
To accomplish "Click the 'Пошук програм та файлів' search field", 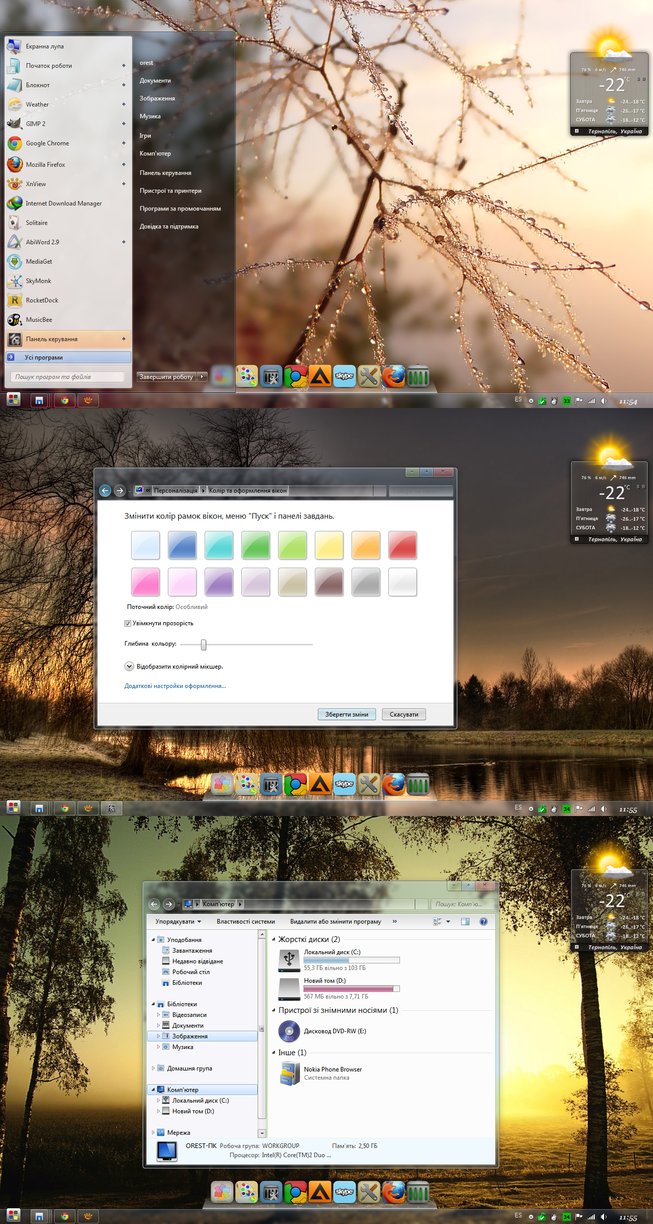I will click(x=66, y=377).
